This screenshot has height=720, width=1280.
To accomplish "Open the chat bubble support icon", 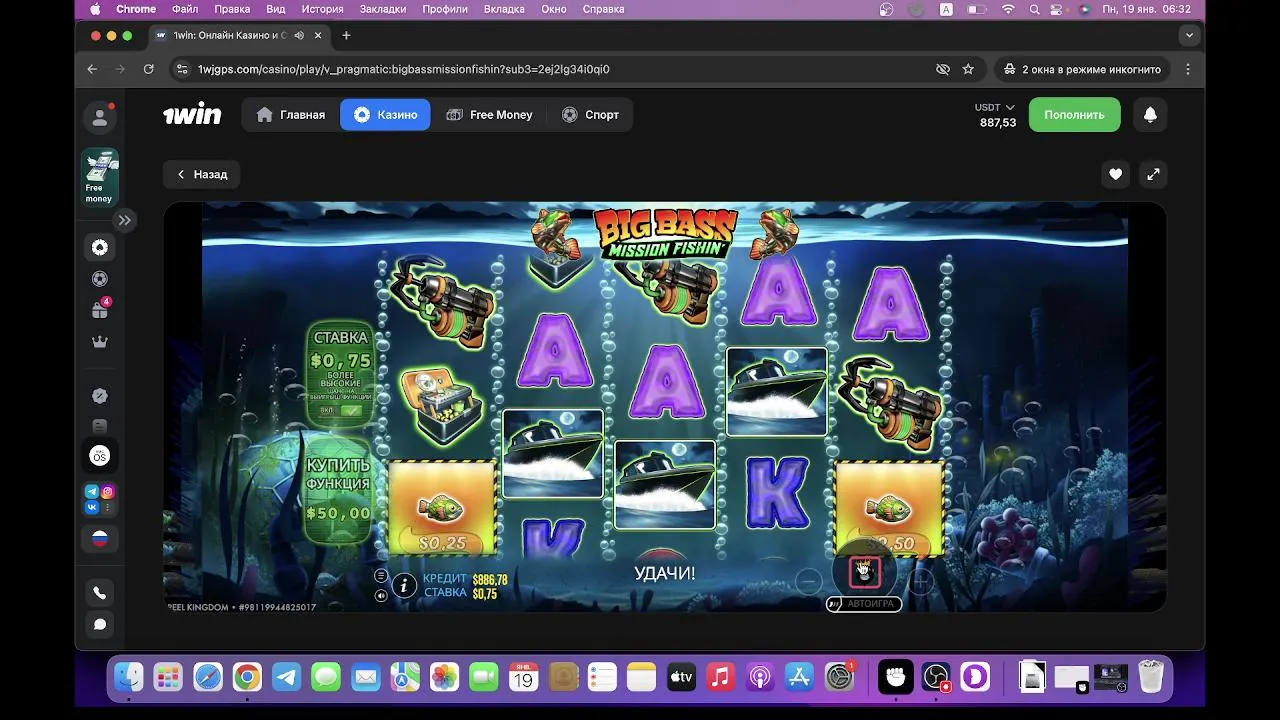I will pos(99,624).
